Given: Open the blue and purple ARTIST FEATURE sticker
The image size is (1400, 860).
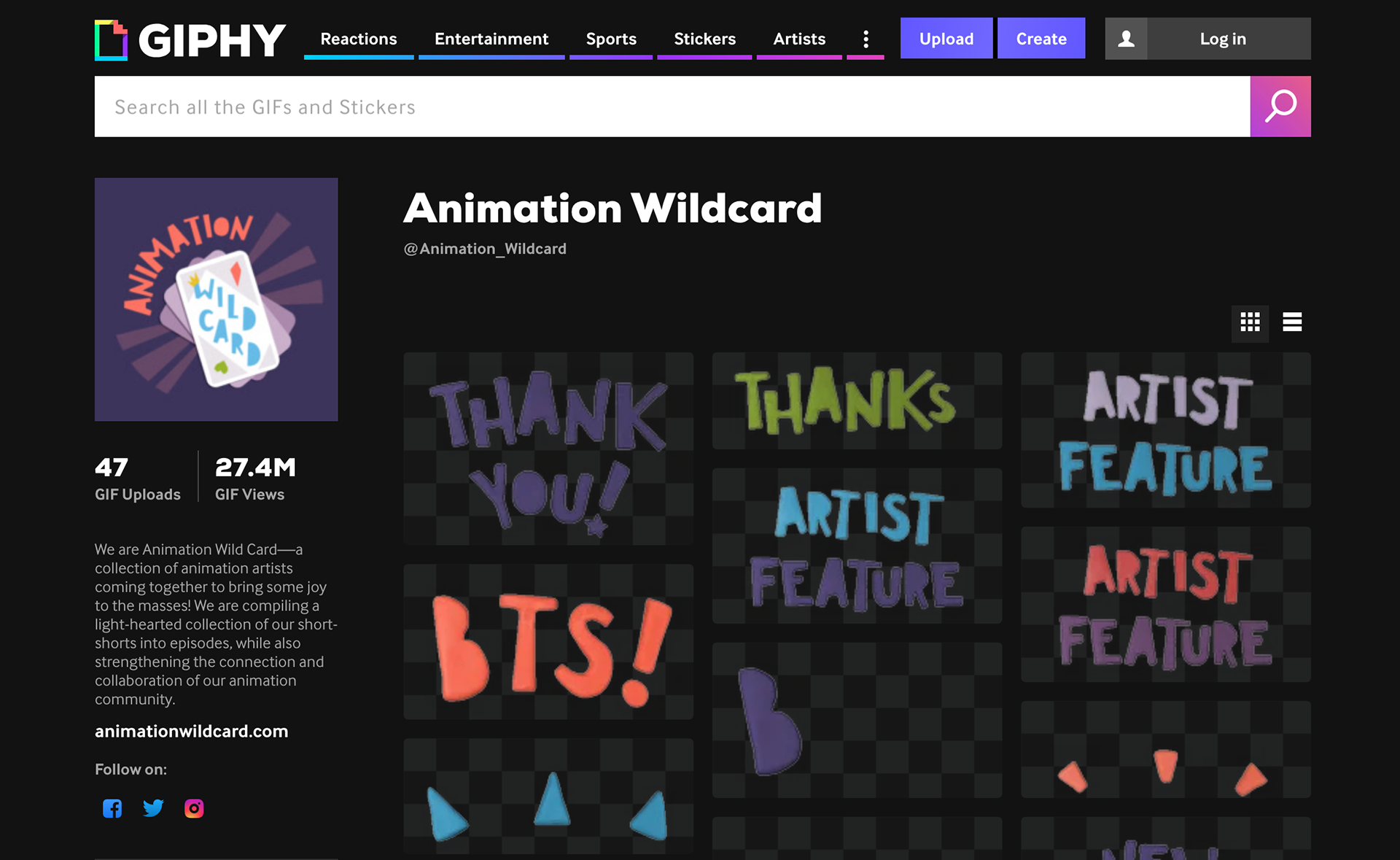Looking at the screenshot, I should [x=857, y=546].
